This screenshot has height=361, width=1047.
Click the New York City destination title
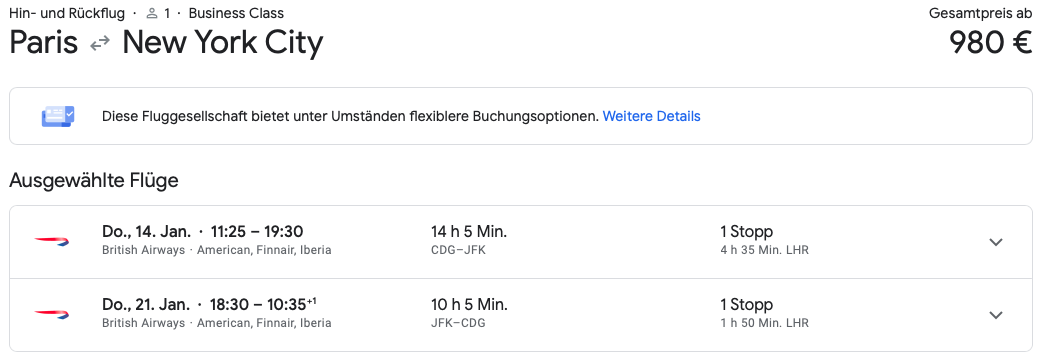pyautogui.click(x=223, y=44)
